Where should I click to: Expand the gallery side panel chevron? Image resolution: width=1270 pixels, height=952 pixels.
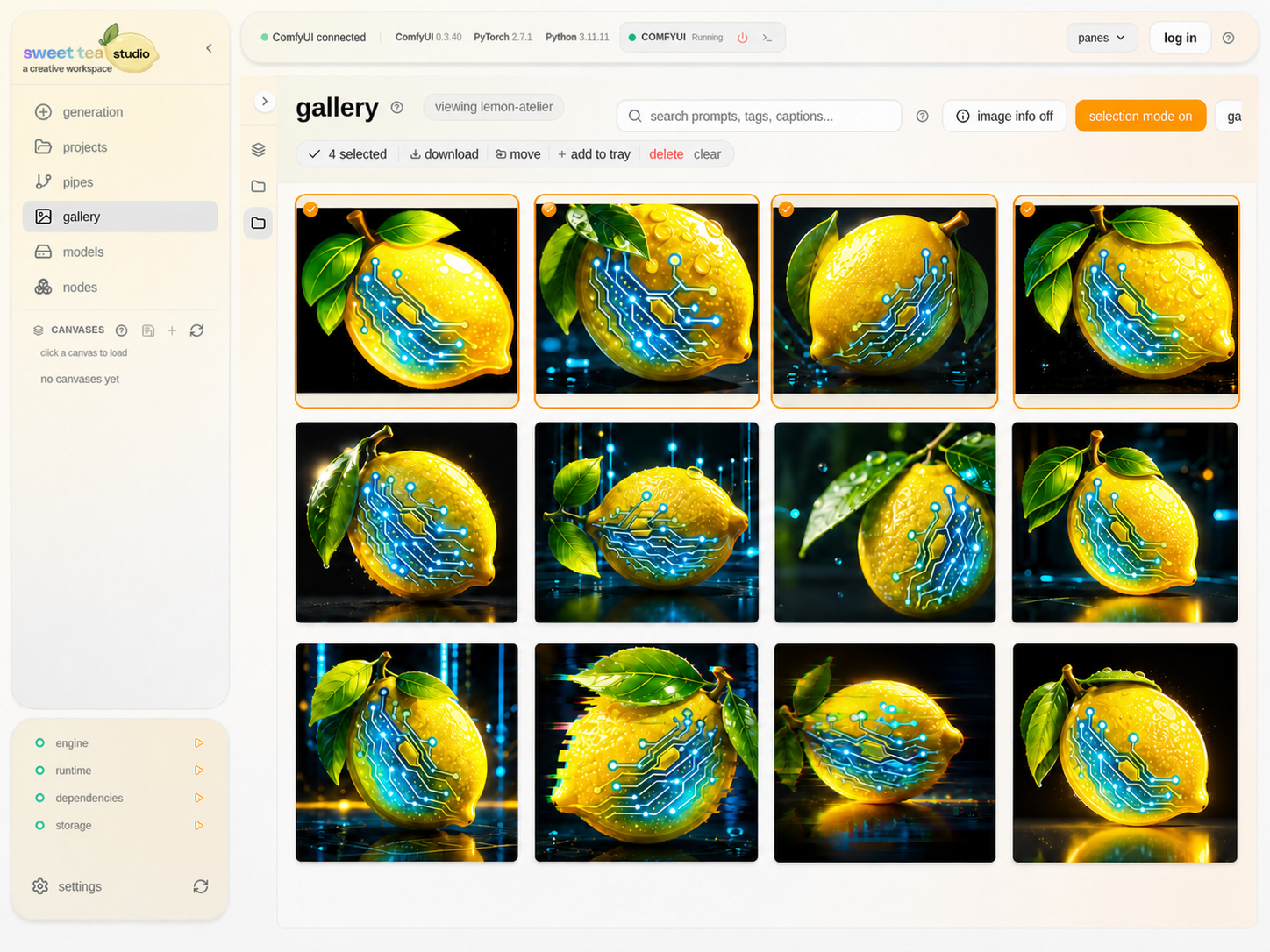click(x=265, y=102)
